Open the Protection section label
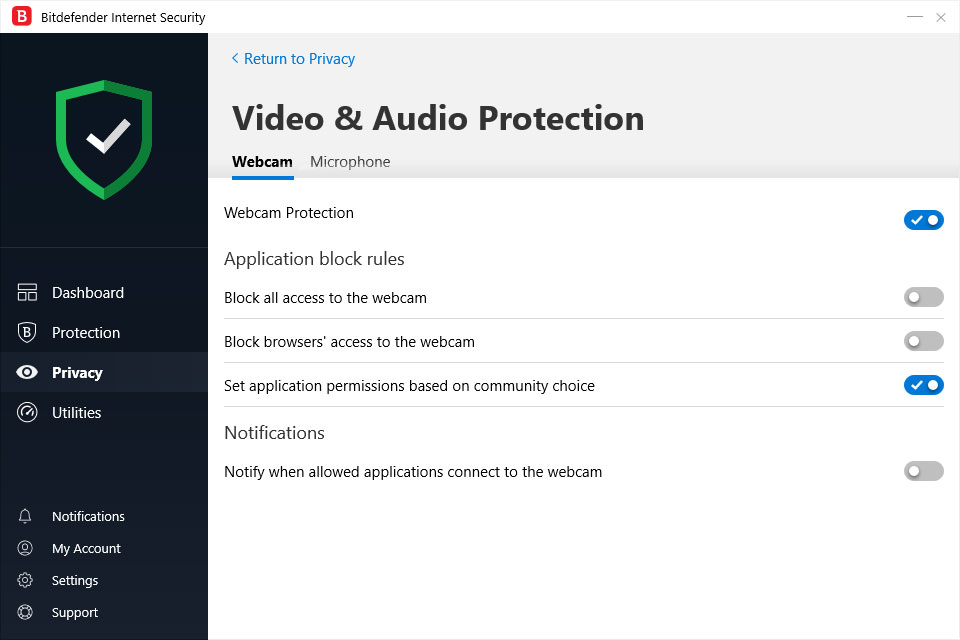This screenshot has width=960, height=640. pyautogui.click(x=86, y=333)
